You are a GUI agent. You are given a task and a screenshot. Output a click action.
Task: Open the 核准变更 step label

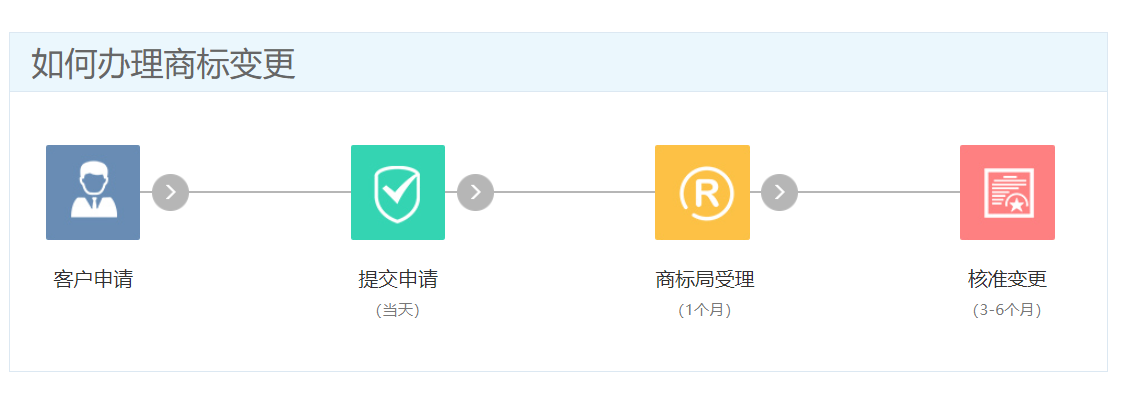pos(1007,280)
